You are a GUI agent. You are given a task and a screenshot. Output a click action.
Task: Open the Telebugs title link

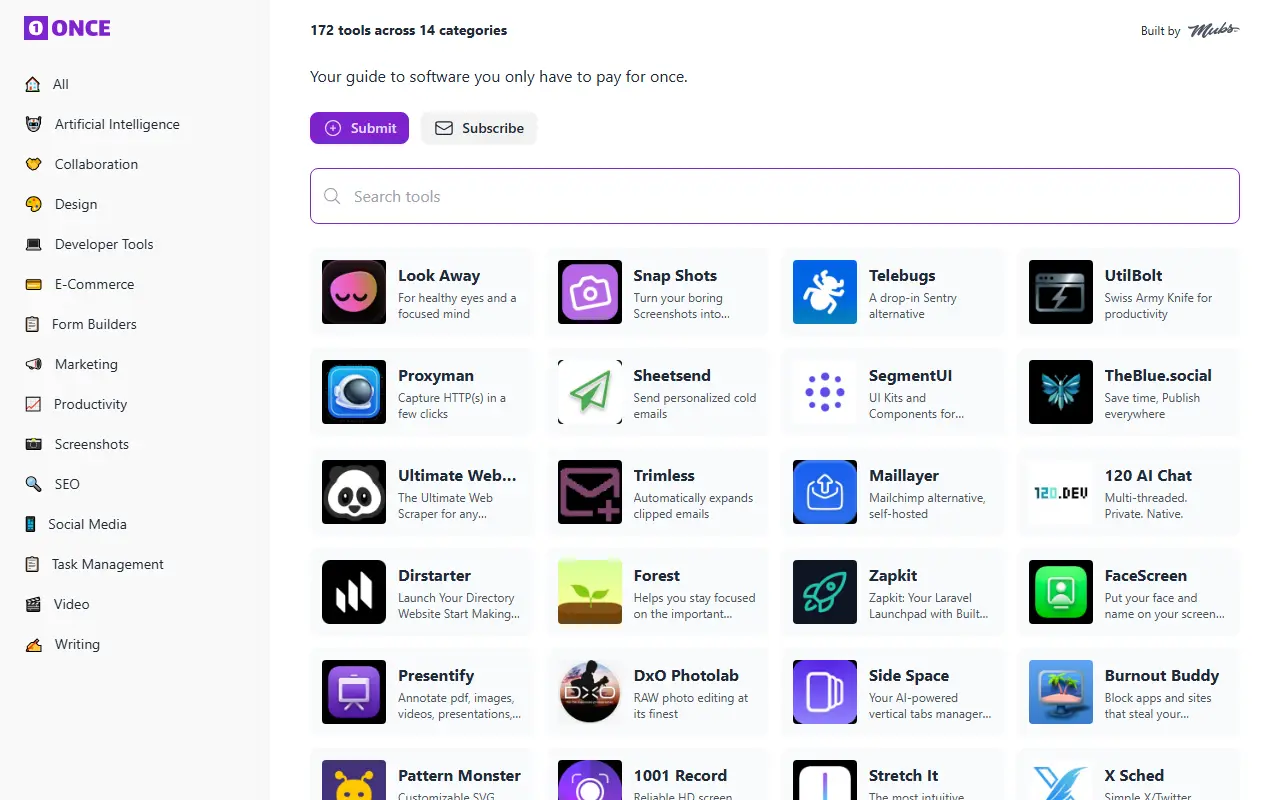point(902,276)
